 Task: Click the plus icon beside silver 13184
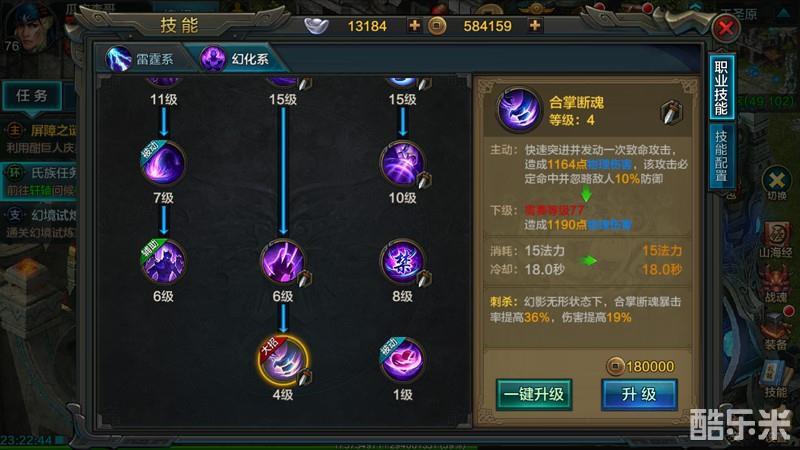pyautogui.click(x=414, y=25)
